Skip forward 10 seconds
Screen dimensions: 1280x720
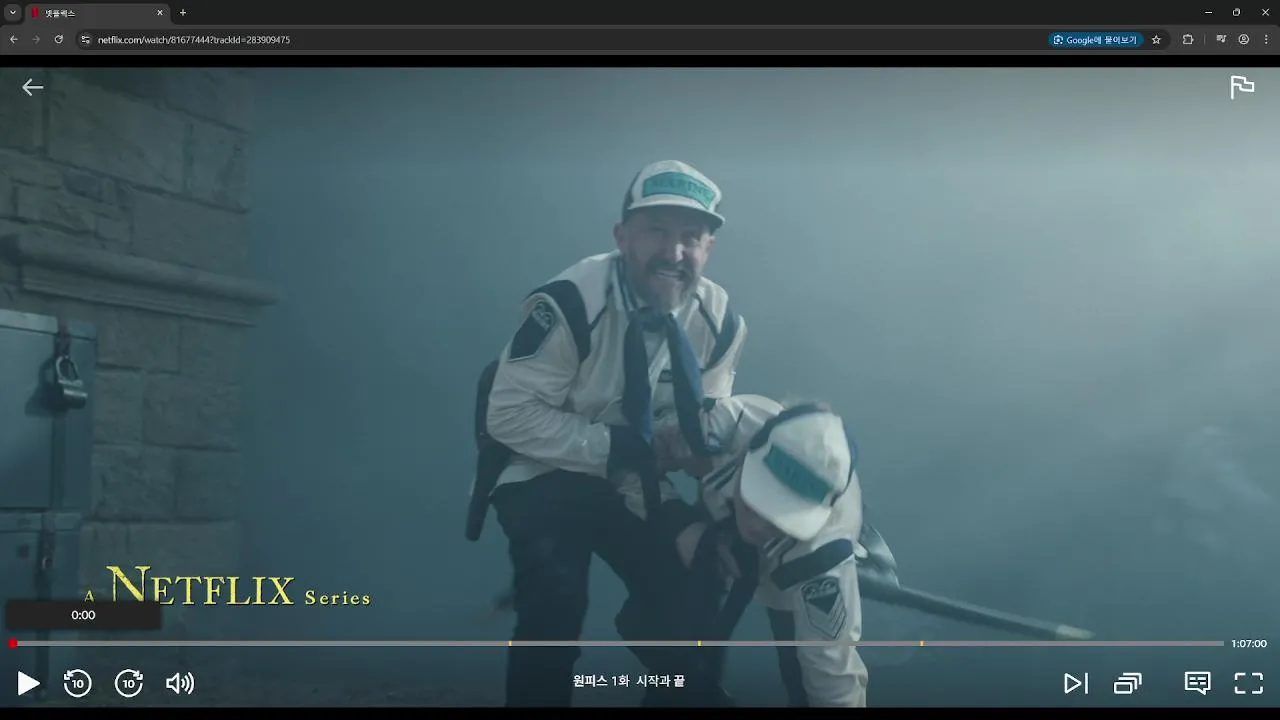coord(129,683)
